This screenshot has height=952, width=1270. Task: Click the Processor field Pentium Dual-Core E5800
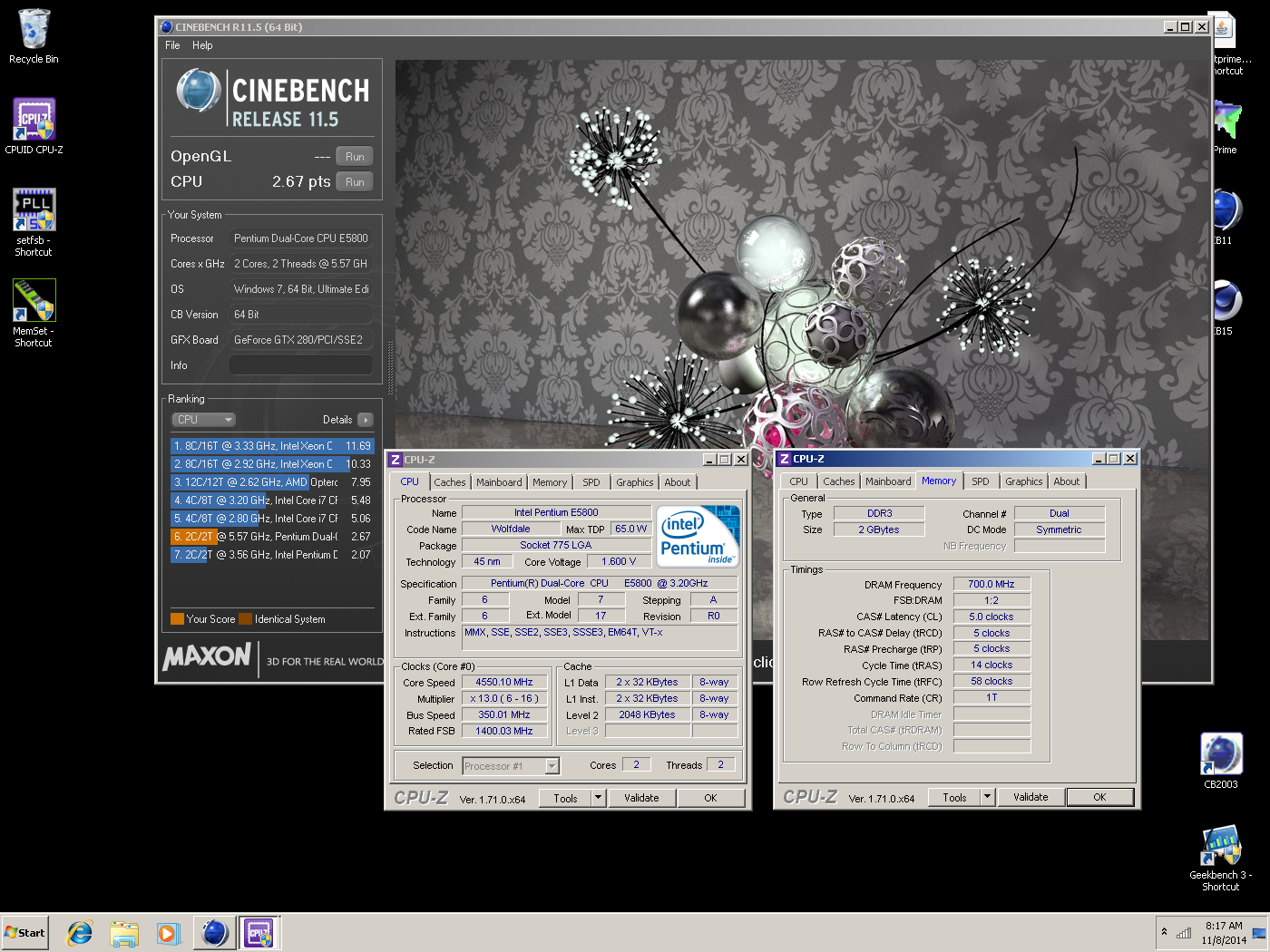300,238
